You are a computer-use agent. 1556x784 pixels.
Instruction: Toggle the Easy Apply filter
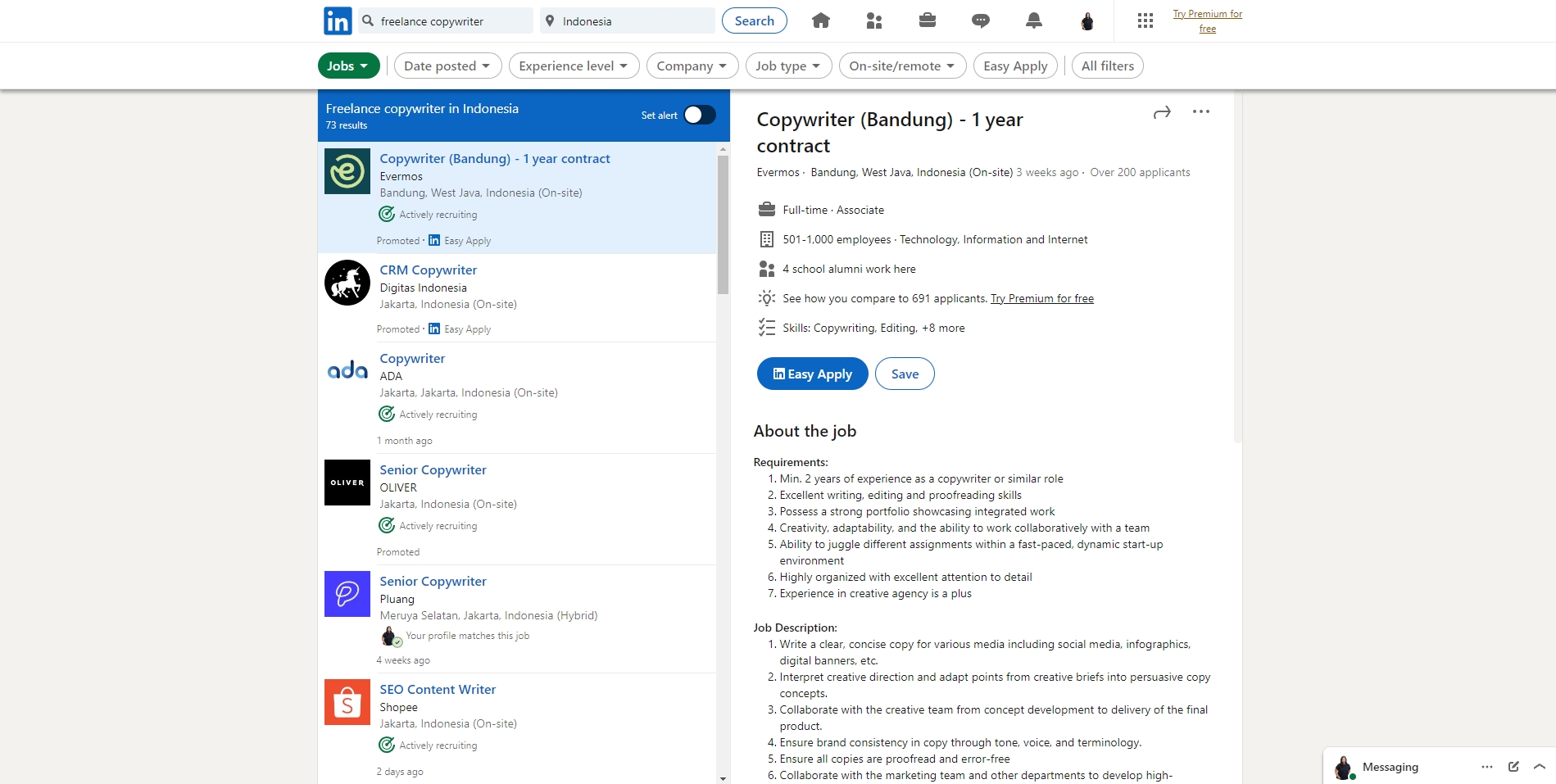pos(1015,66)
